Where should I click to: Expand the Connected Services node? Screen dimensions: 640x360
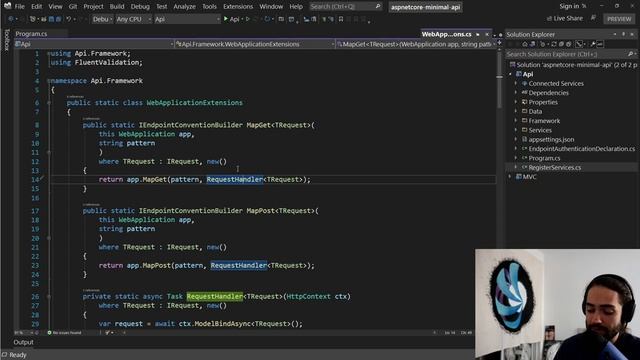click(516, 83)
